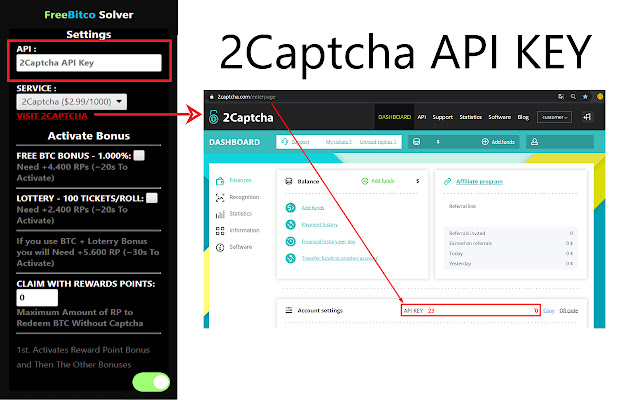Open the Blog item in the top navigation
Image resolution: width=640 pixels, height=400 pixels.
click(x=523, y=117)
